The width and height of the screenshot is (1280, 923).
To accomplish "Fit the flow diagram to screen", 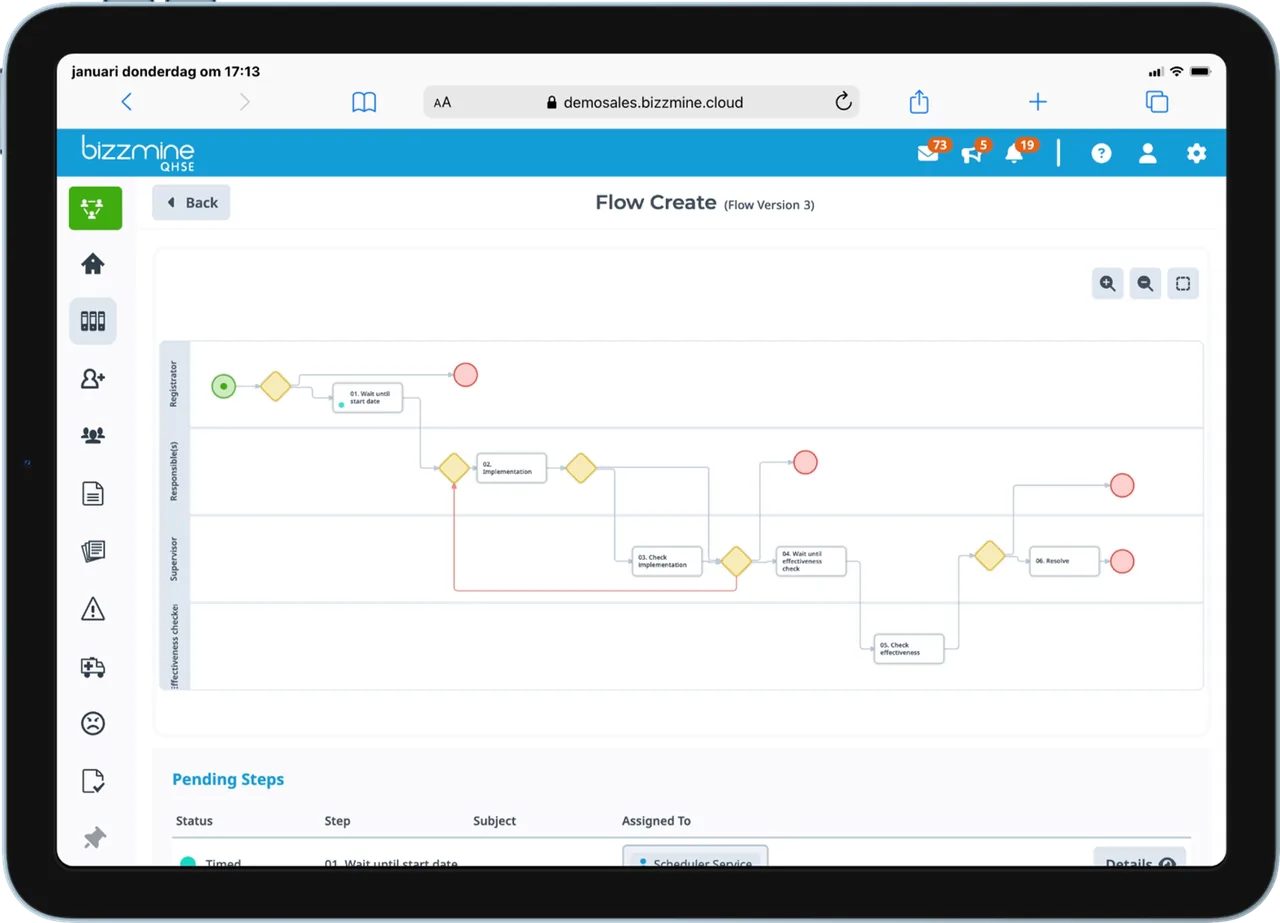I will [1183, 284].
